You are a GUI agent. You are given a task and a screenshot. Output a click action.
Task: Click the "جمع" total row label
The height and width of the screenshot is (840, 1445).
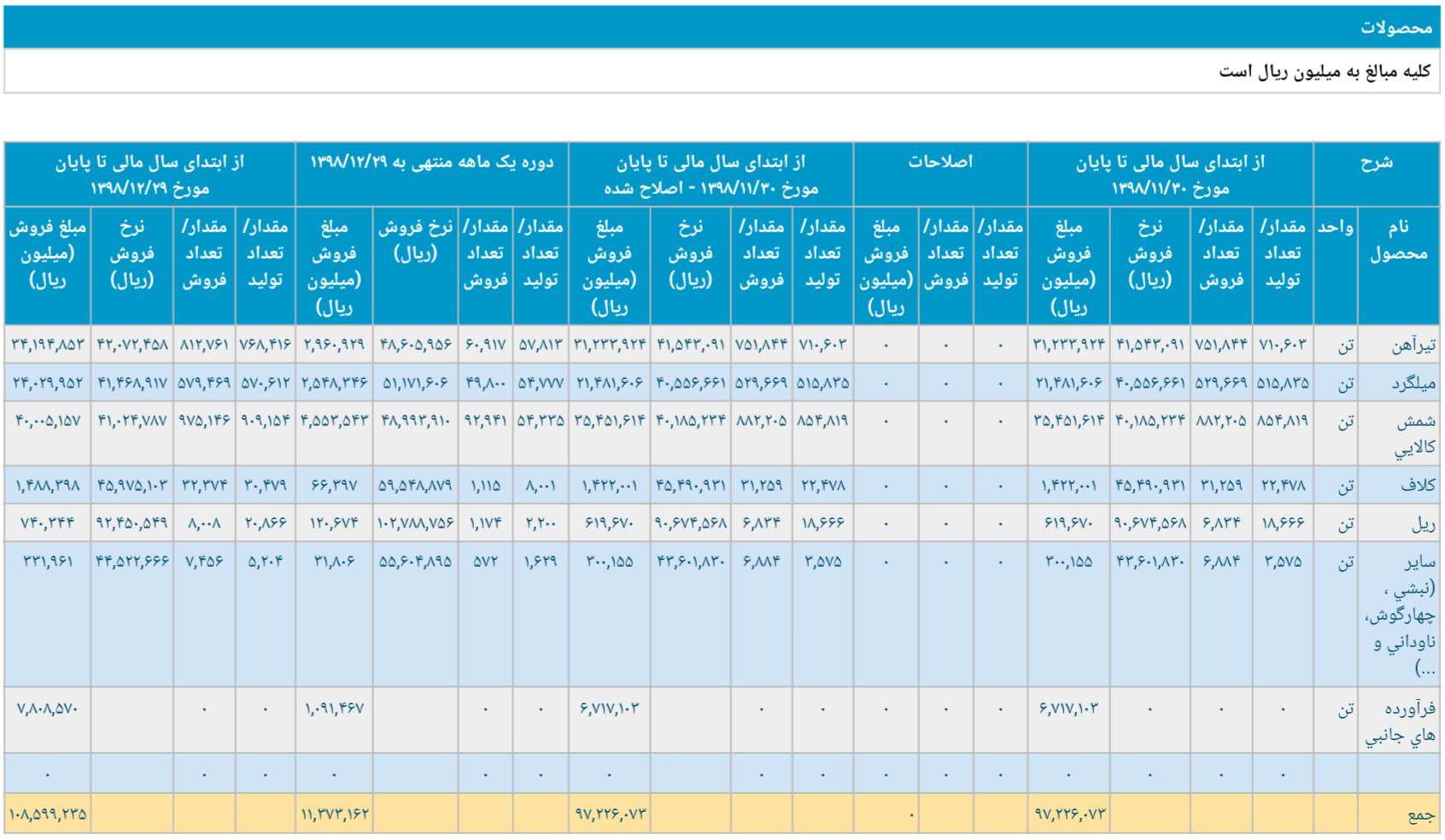[1422, 815]
